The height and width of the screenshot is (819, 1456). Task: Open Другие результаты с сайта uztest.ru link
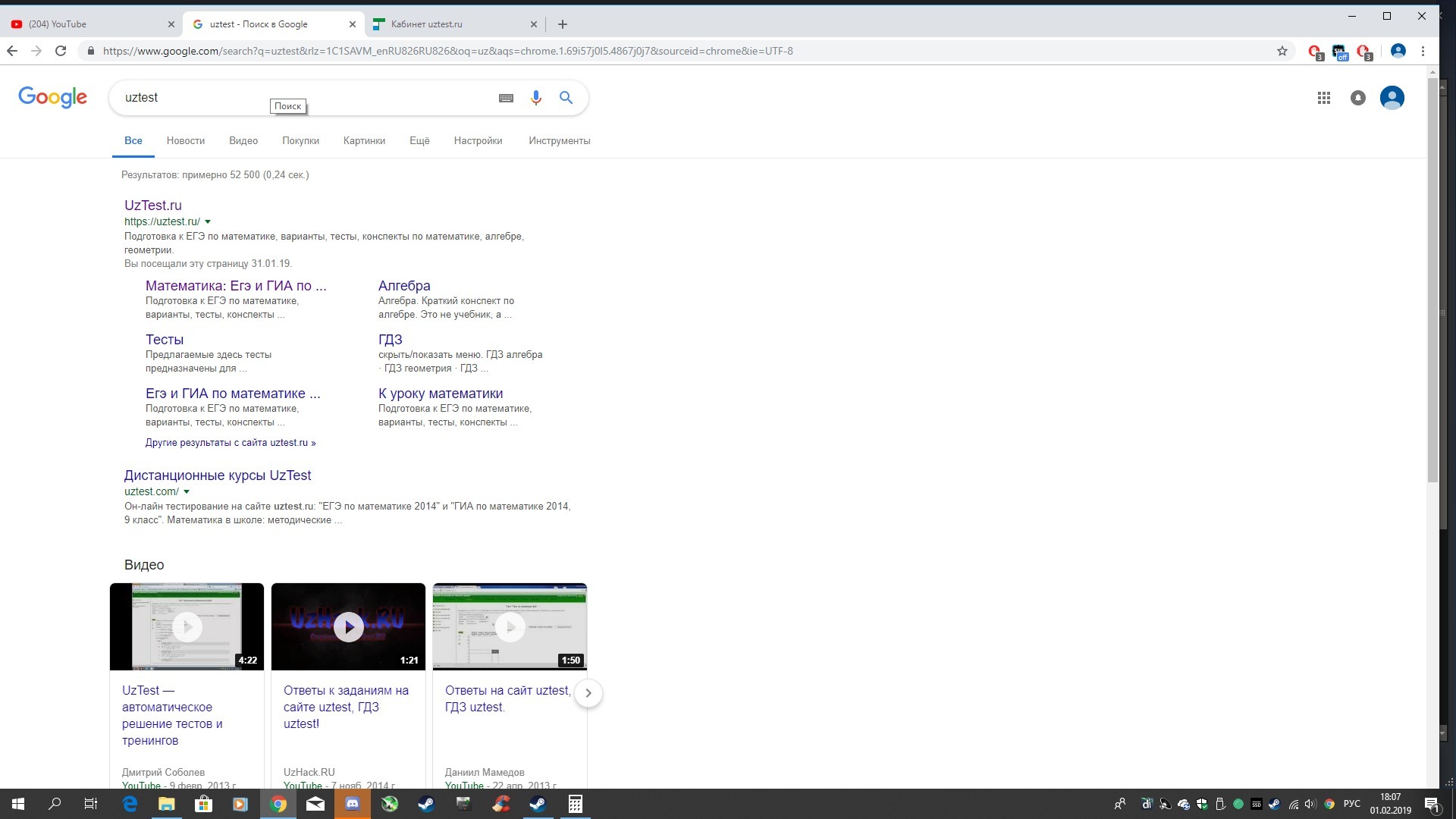[x=231, y=443]
